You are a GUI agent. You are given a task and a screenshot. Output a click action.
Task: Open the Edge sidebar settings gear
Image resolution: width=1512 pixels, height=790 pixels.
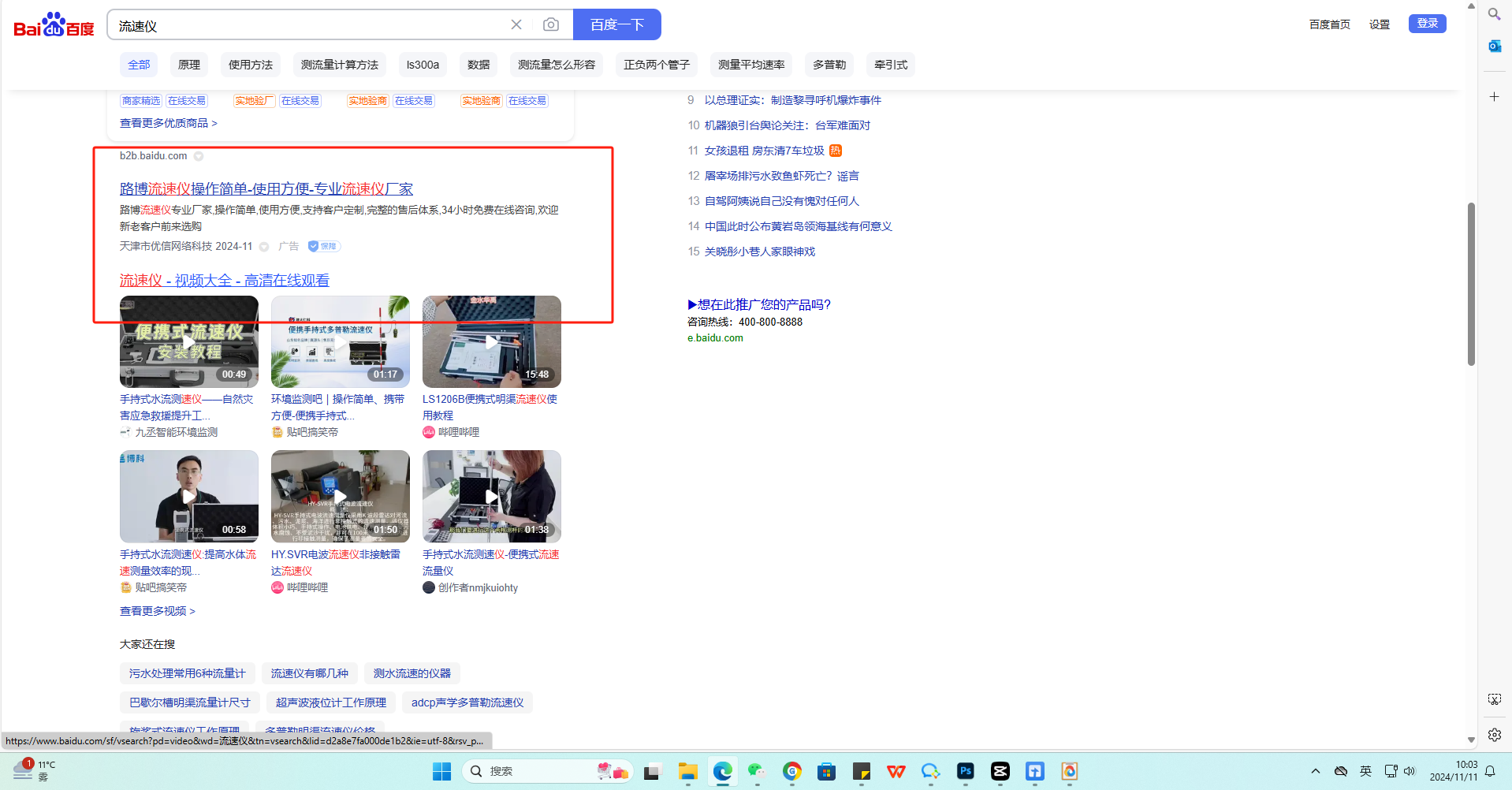[1494, 735]
